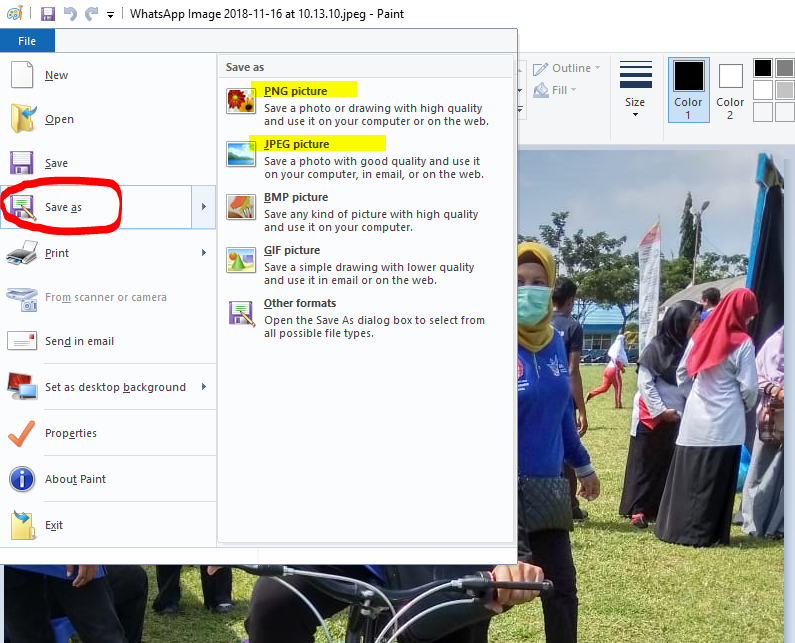Screen dimensions: 795x643
Task: Open the Size line thickness dropdown
Action: click(635, 89)
